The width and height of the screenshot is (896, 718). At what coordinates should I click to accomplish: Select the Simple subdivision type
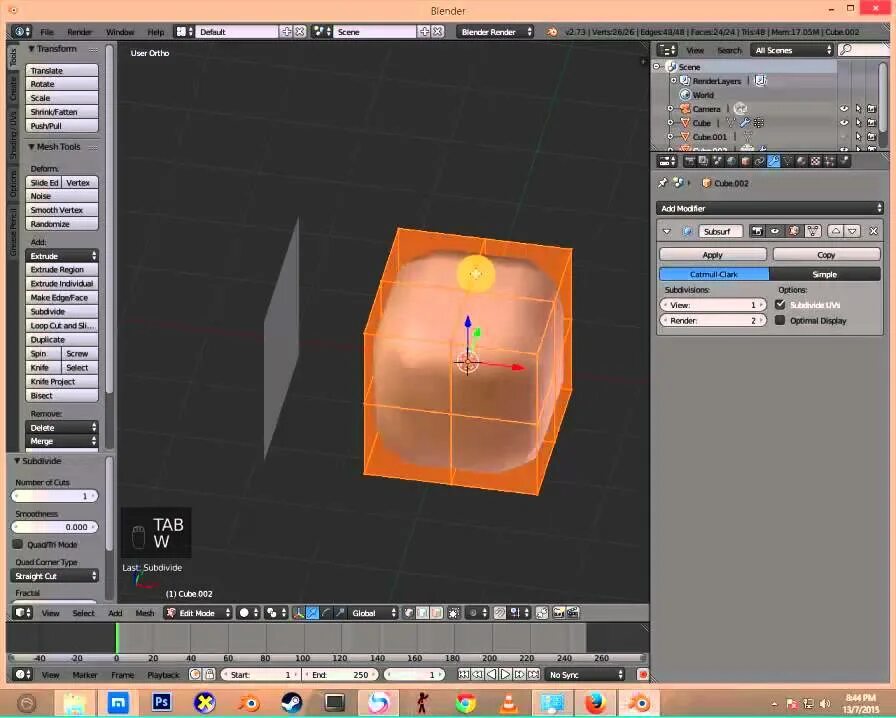pos(825,274)
